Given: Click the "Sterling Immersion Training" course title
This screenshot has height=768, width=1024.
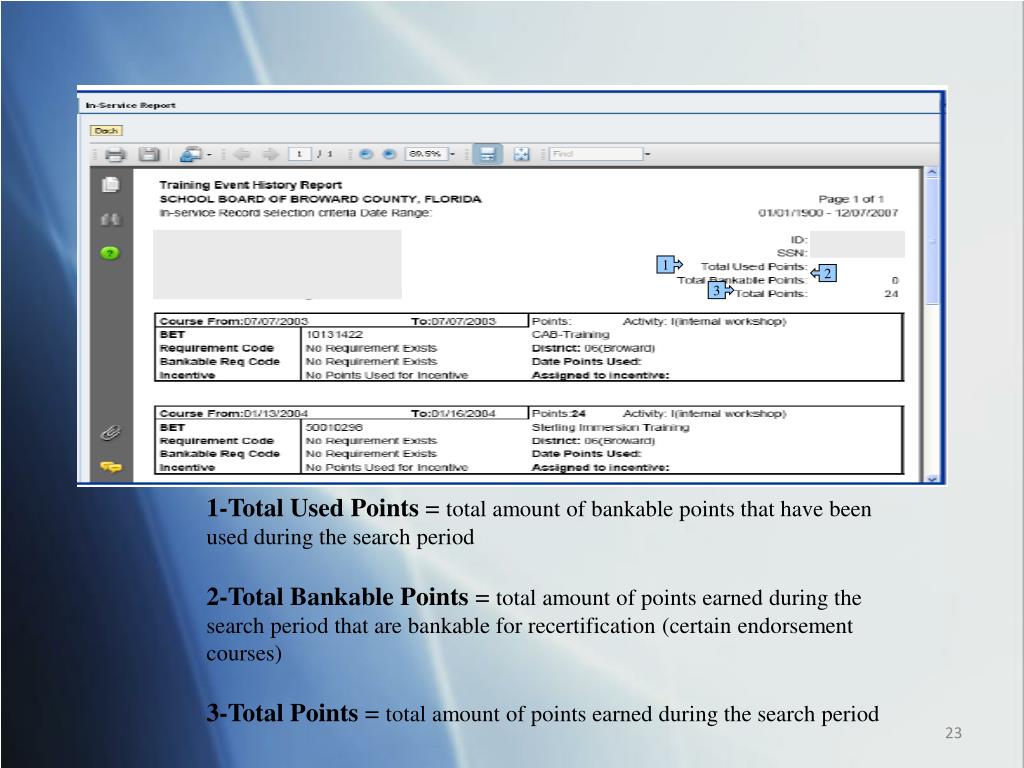Looking at the screenshot, I should pos(611,427).
